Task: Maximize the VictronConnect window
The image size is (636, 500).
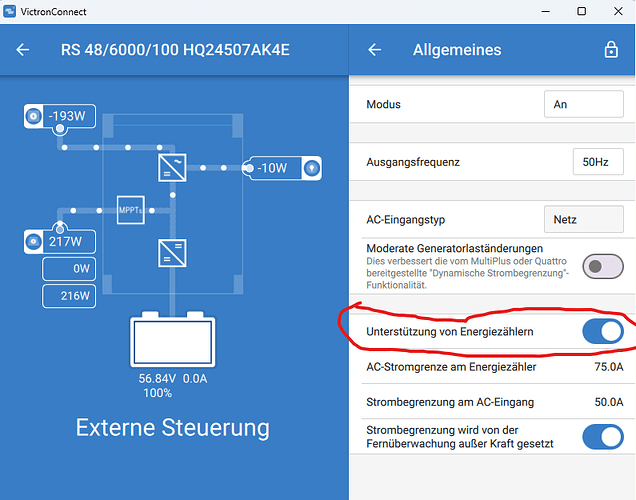Action: (x=581, y=11)
